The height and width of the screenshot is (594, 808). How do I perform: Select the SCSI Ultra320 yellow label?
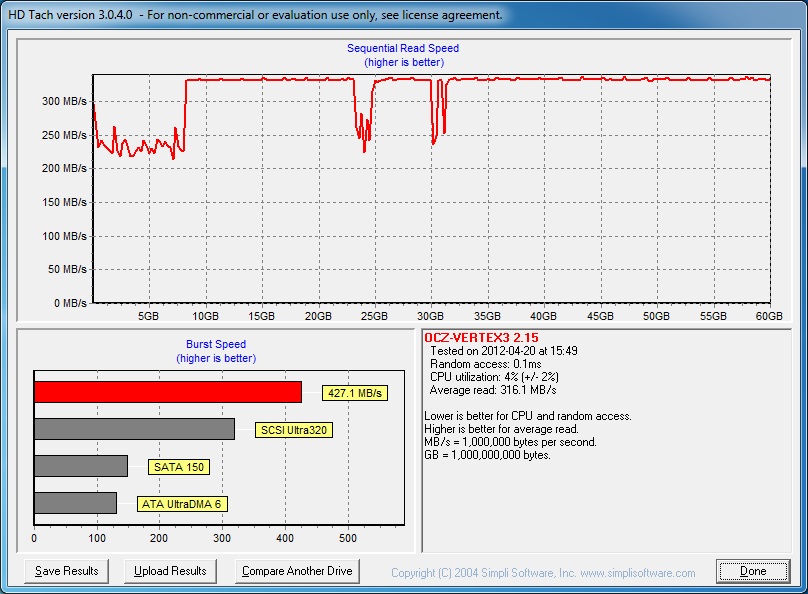[x=294, y=430]
